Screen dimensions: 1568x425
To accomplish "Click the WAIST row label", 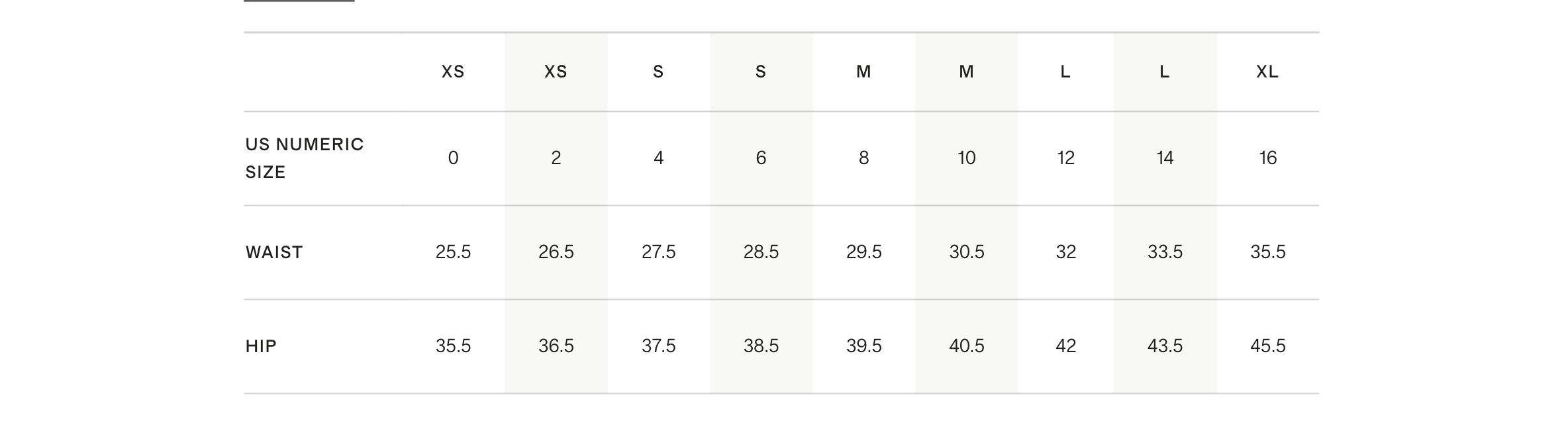I will point(274,252).
